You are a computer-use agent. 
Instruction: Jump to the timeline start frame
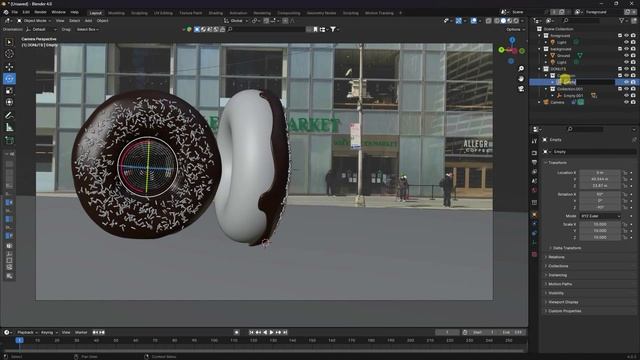point(251,332)
